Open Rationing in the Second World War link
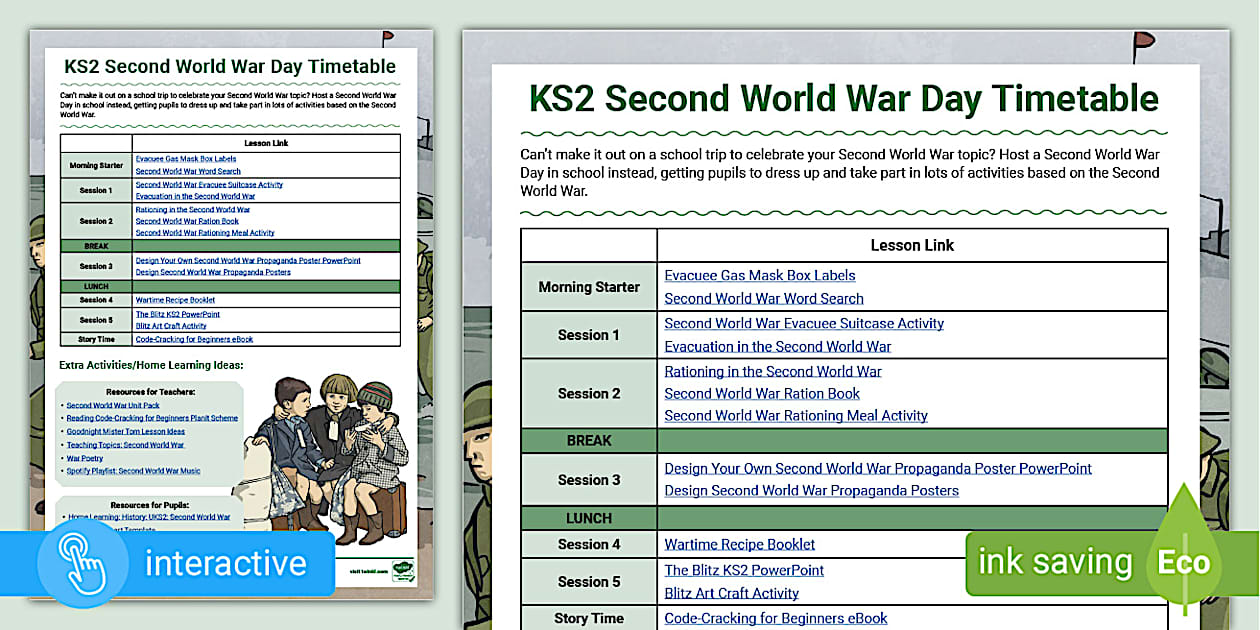Image resolution: width=1260 pixels, height=630 pixels. pyautogui.click(x=773, y=371)
